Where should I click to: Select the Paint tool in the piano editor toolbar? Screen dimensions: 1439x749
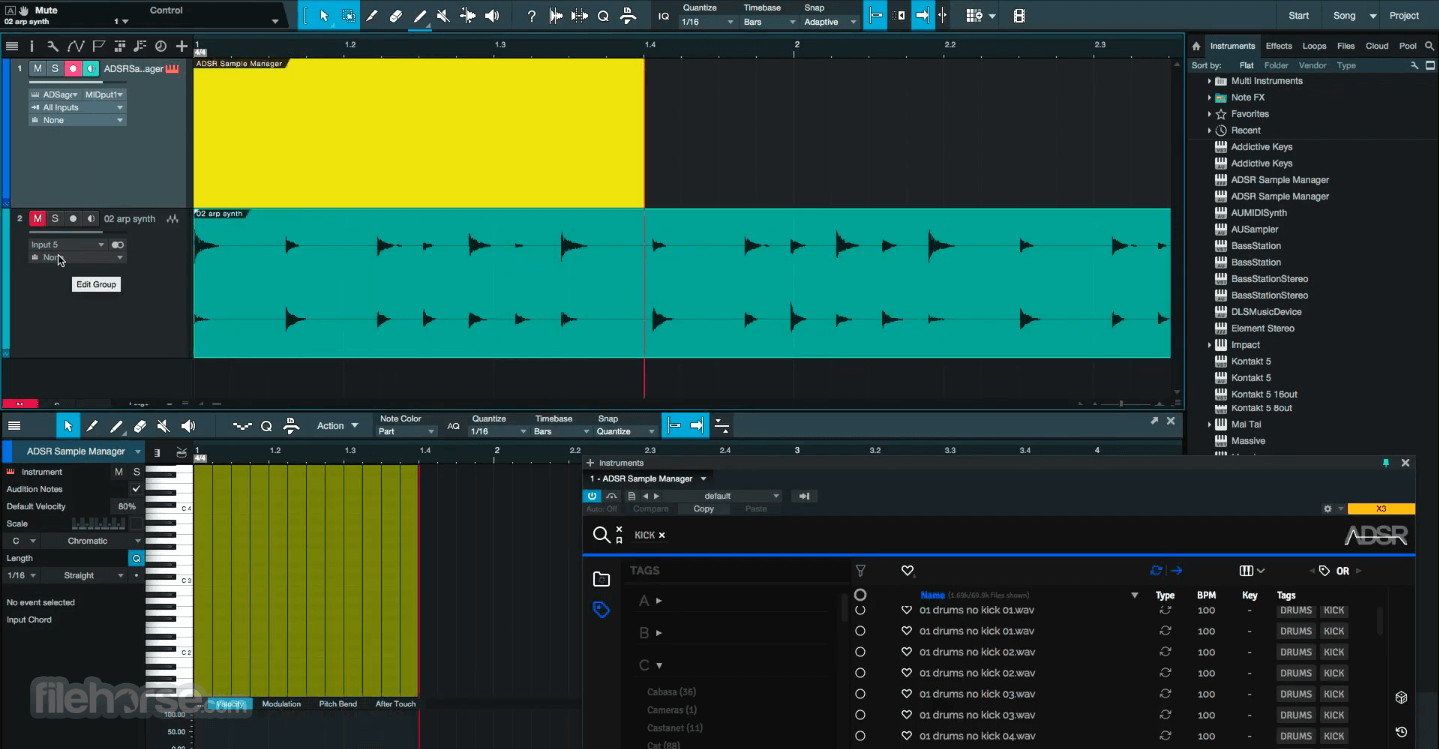[116, 426]
